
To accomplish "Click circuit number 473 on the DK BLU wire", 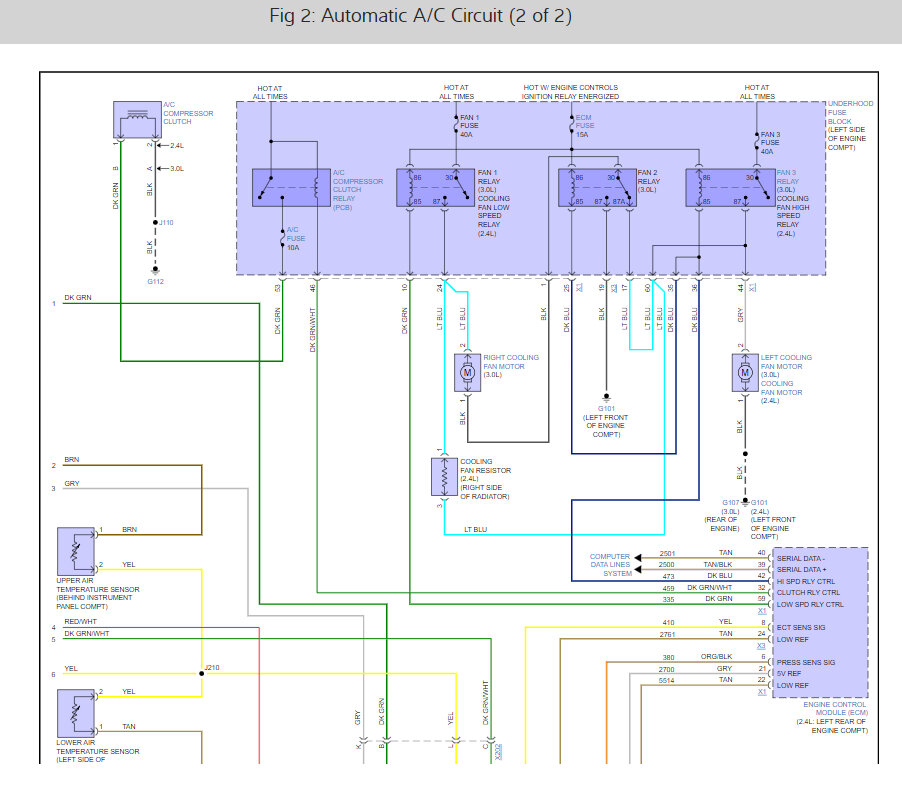I will (x=668, y=576).
